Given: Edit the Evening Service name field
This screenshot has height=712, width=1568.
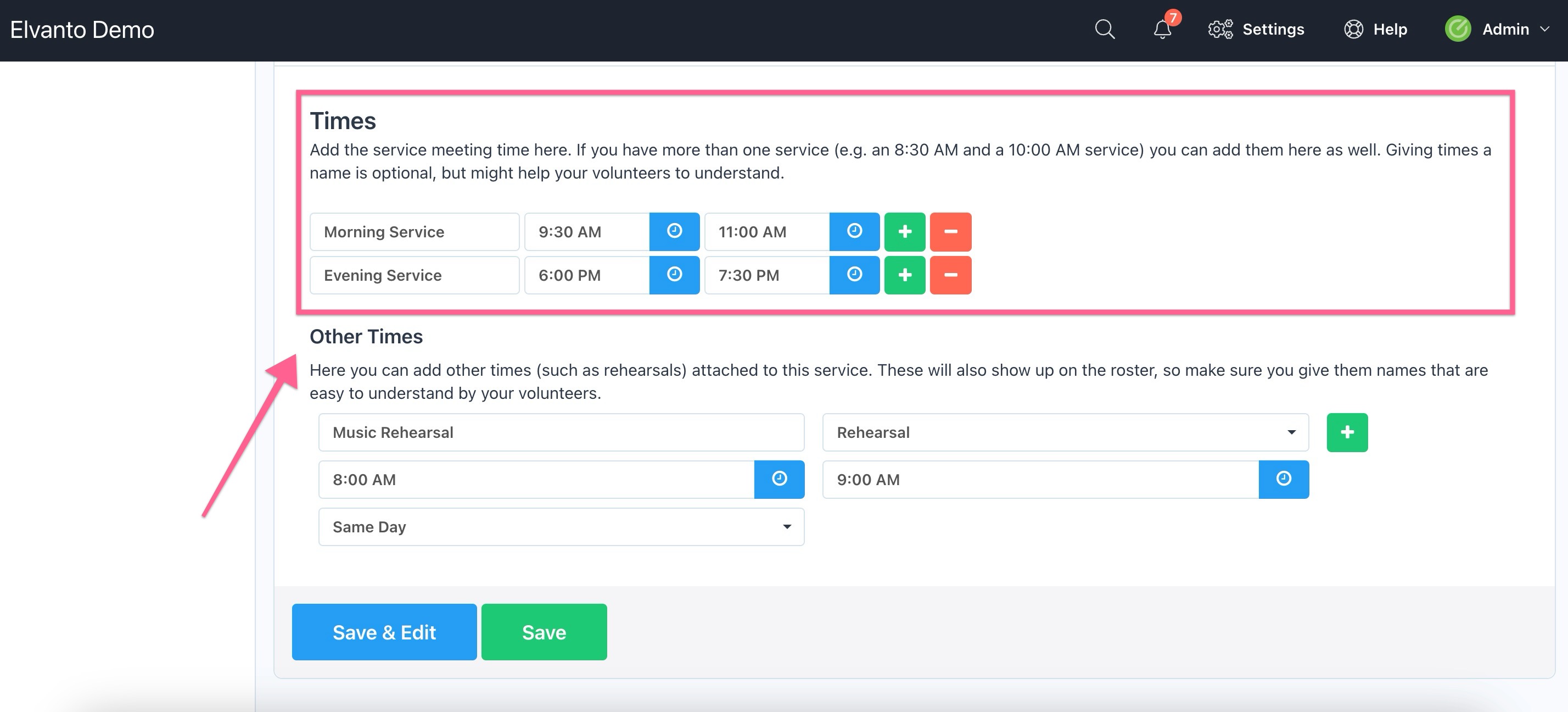Looking at the screenshot, I should click(415, 275).
